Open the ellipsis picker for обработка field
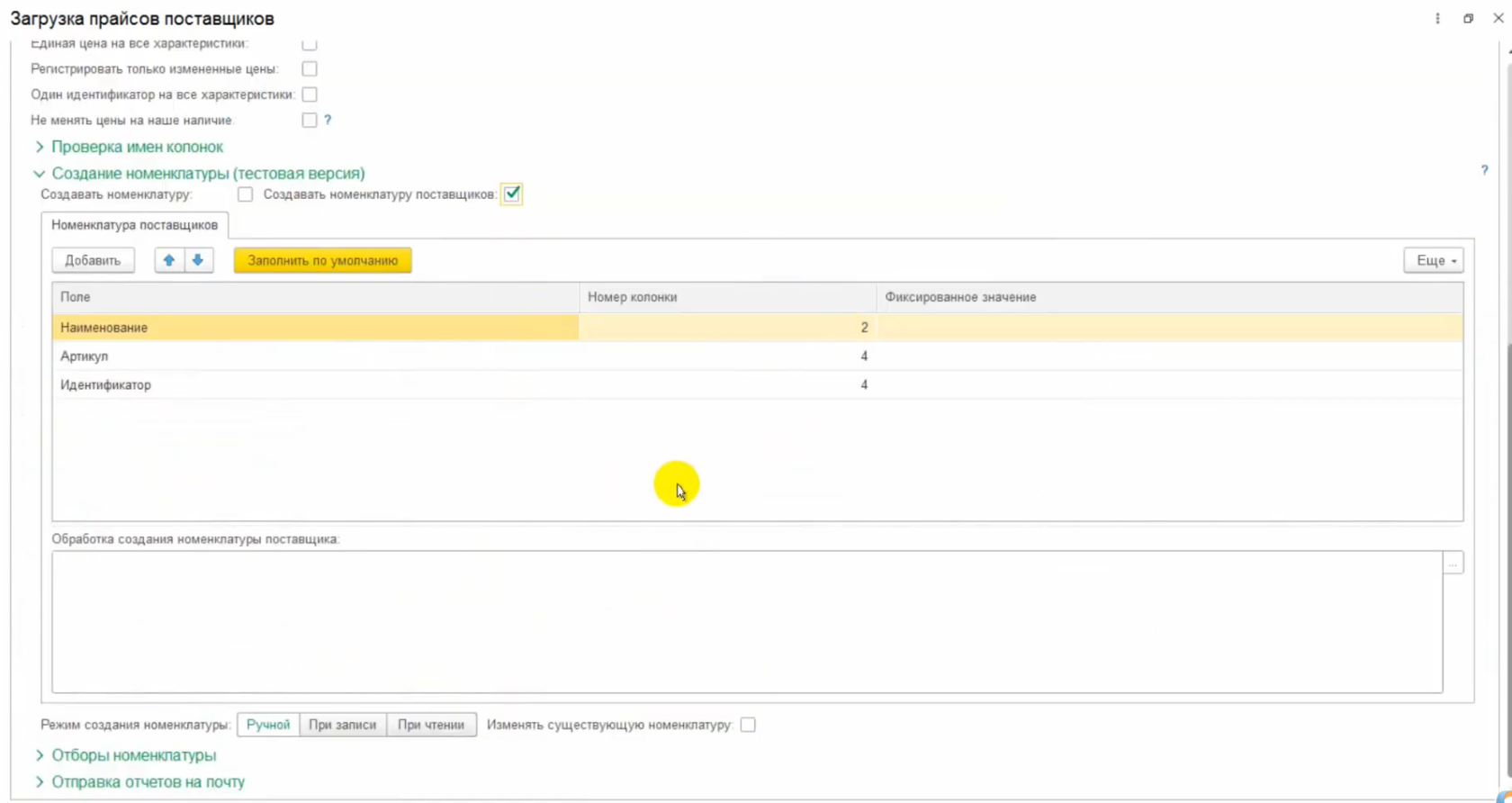 (1453, 563)
